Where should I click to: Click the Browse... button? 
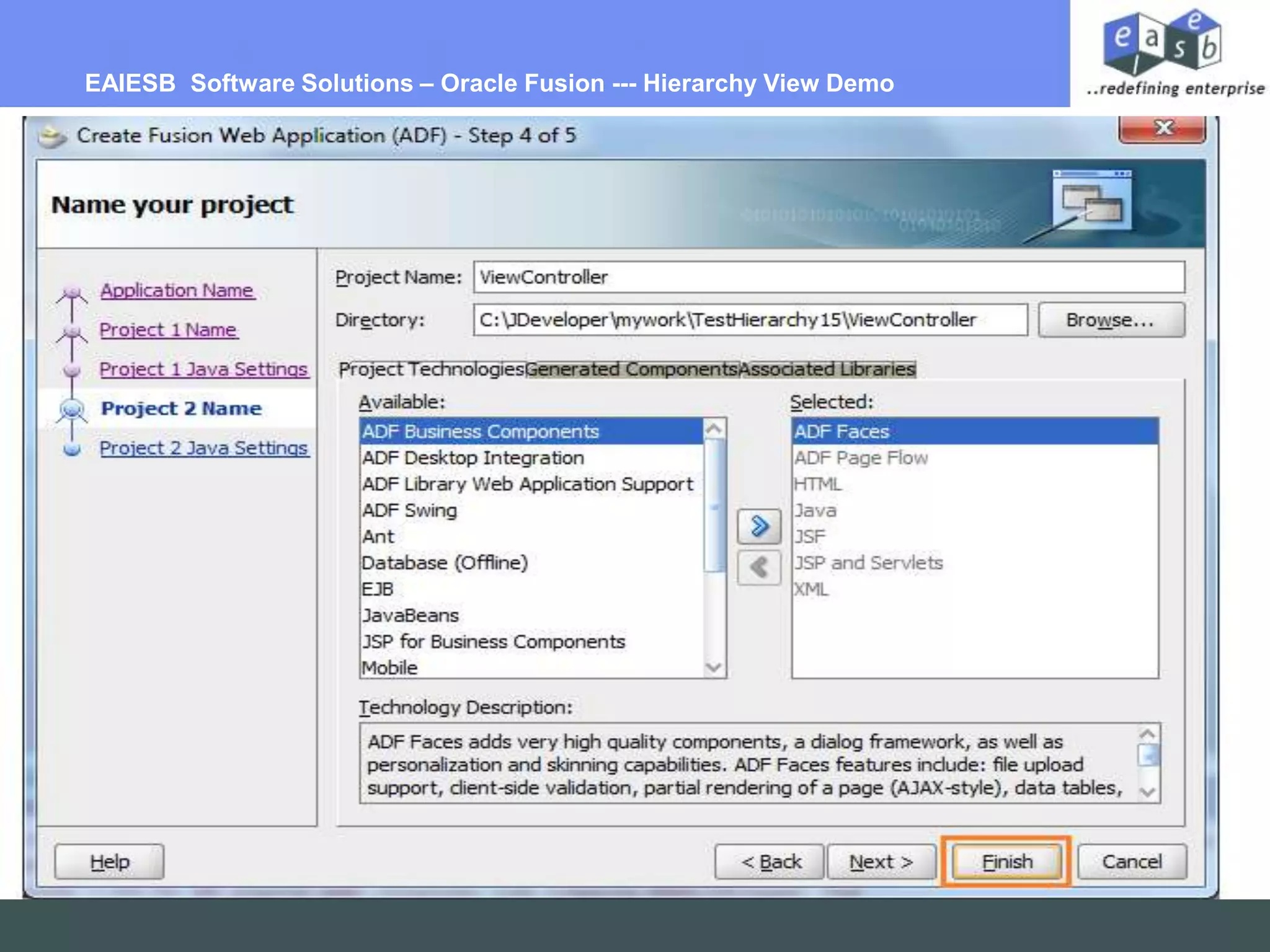click(x=1111, y=320)
